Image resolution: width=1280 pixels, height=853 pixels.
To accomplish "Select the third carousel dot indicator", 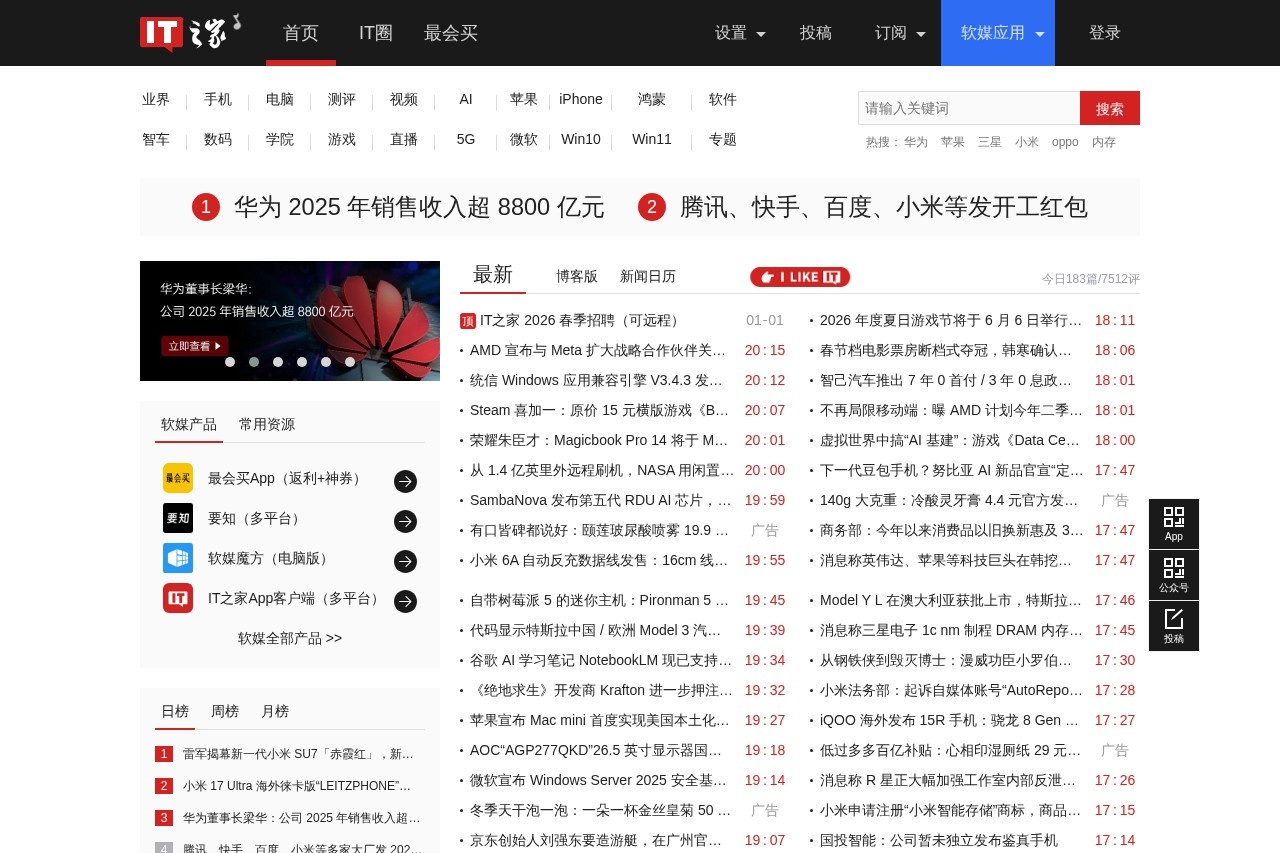I will (x=278, y=362).
